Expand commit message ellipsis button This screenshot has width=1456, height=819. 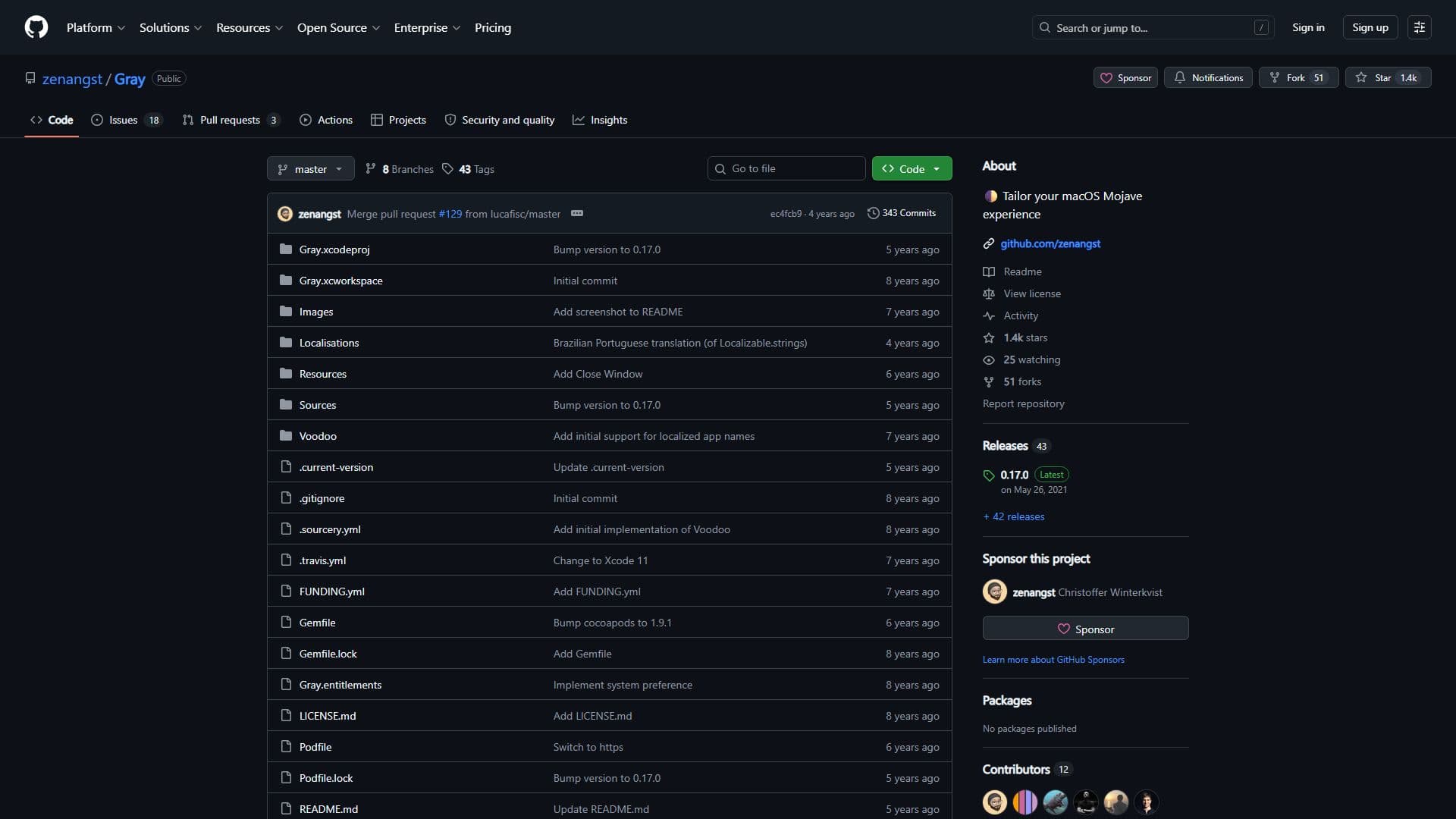(x=577, y=213)
